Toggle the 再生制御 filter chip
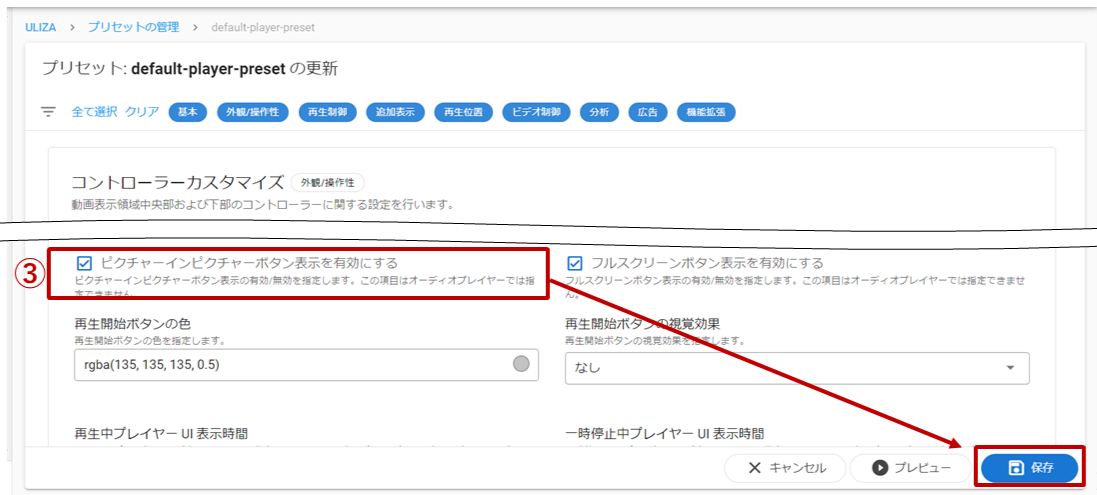 (328, 112)
